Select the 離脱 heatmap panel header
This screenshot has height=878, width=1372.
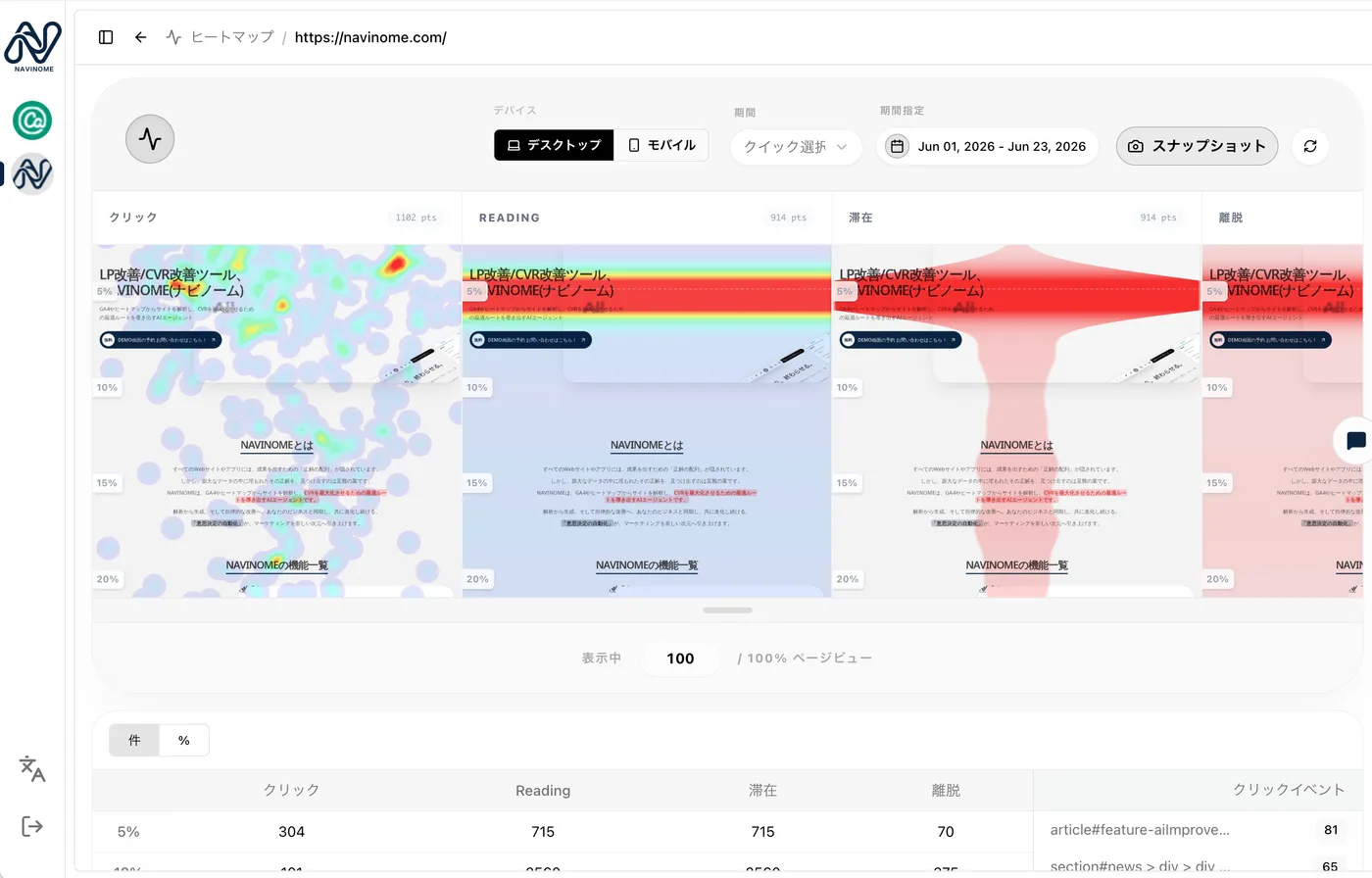(x=1283, y=218)
